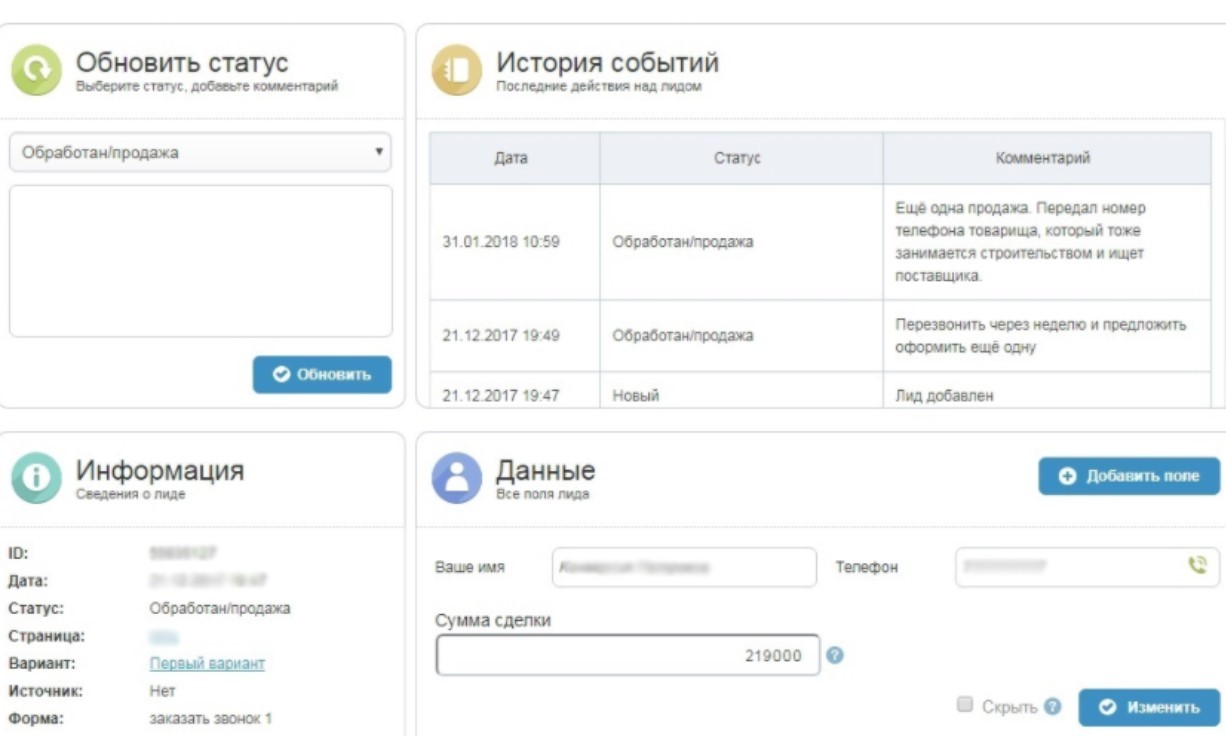Screen dimensions: 1226x736
Task: Open the Обработан/продажа status dropdown
Action: click(200, 153)
